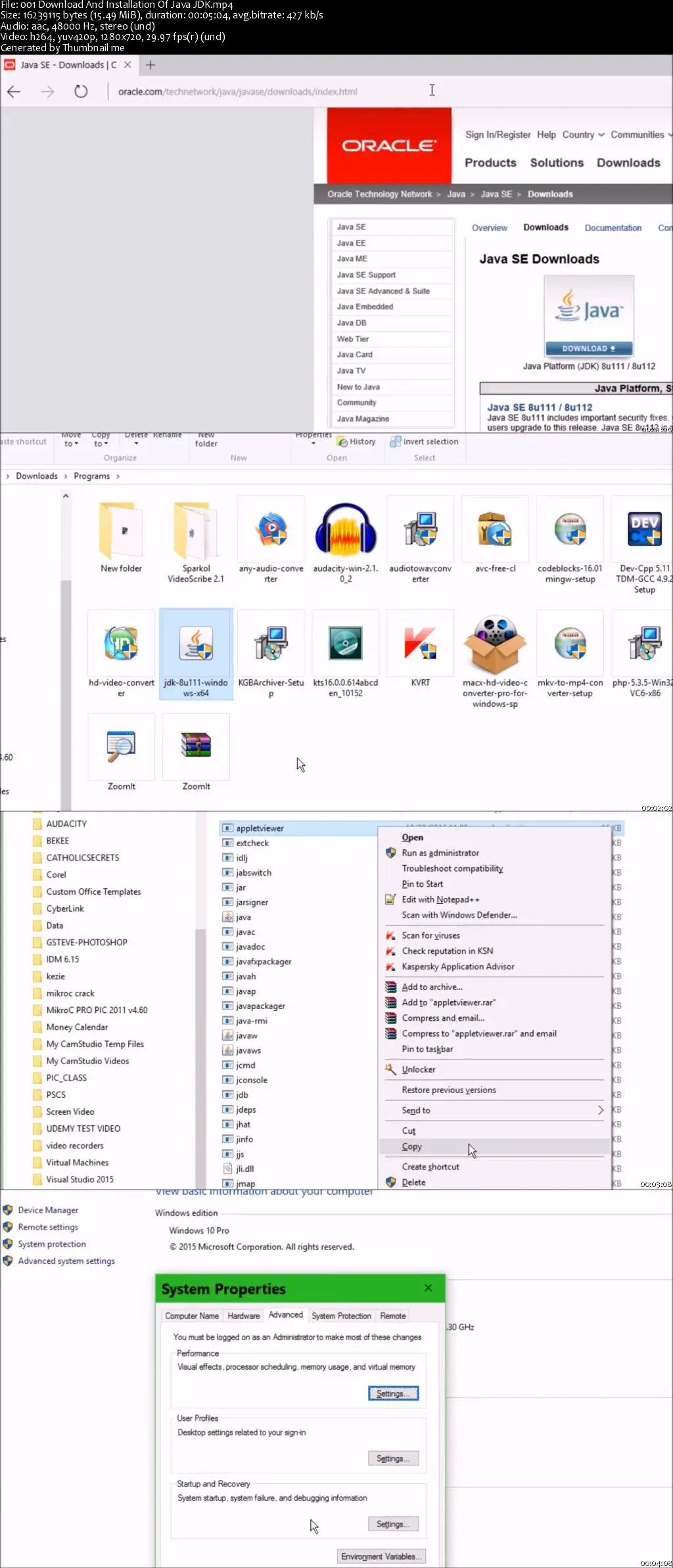Switch to the Computer Name tab
The height and width of the screenshot is (1568, 673).
click(x=192, y=1316)
